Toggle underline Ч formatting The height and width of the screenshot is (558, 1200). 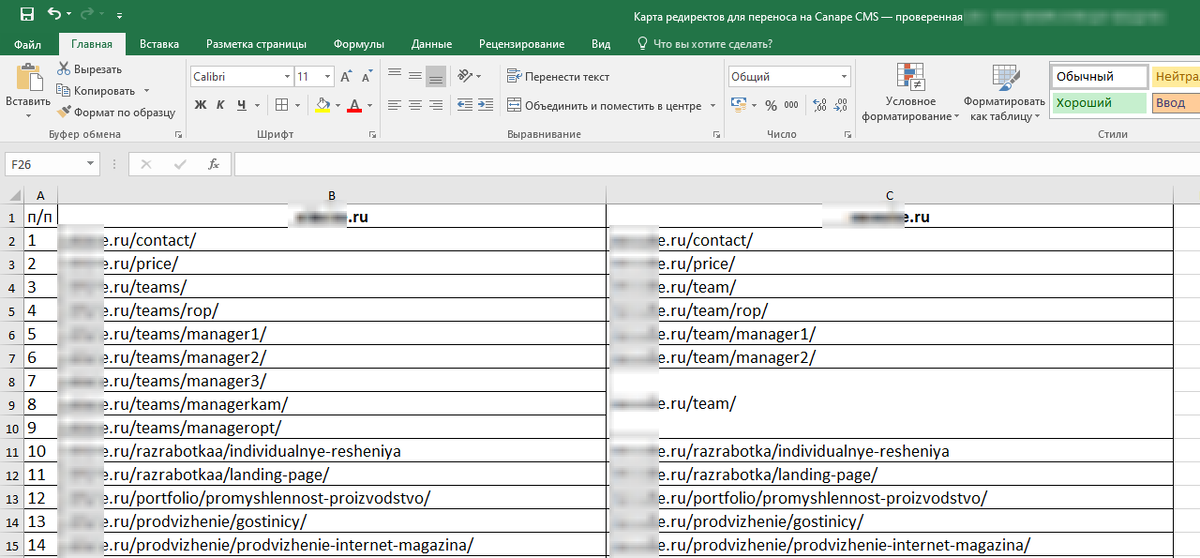240,105
